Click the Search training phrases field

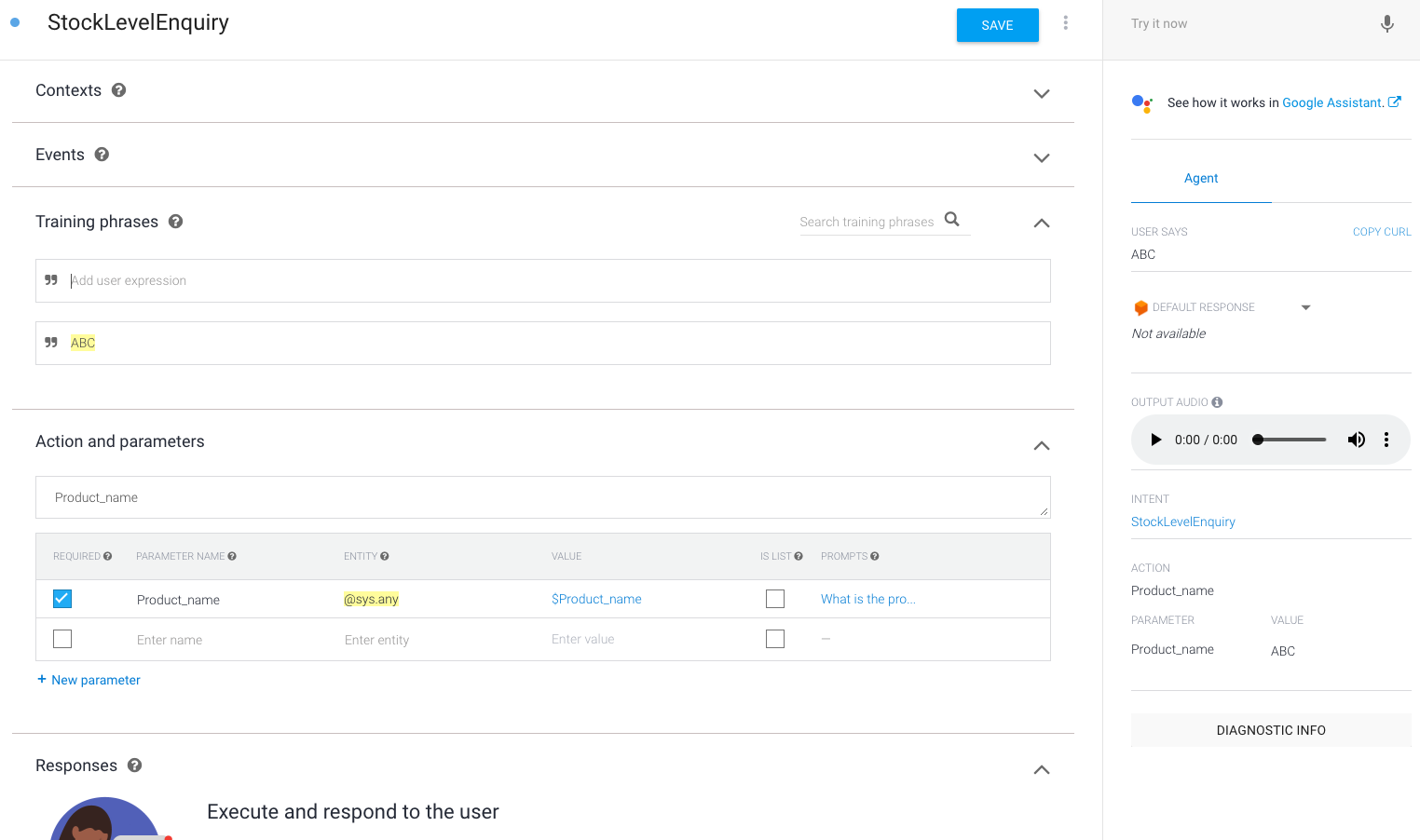pyautogui.click(x=867, y=222)
